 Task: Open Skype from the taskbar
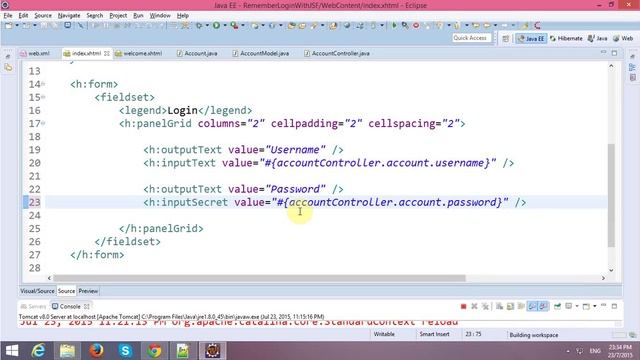click(125, 351)
